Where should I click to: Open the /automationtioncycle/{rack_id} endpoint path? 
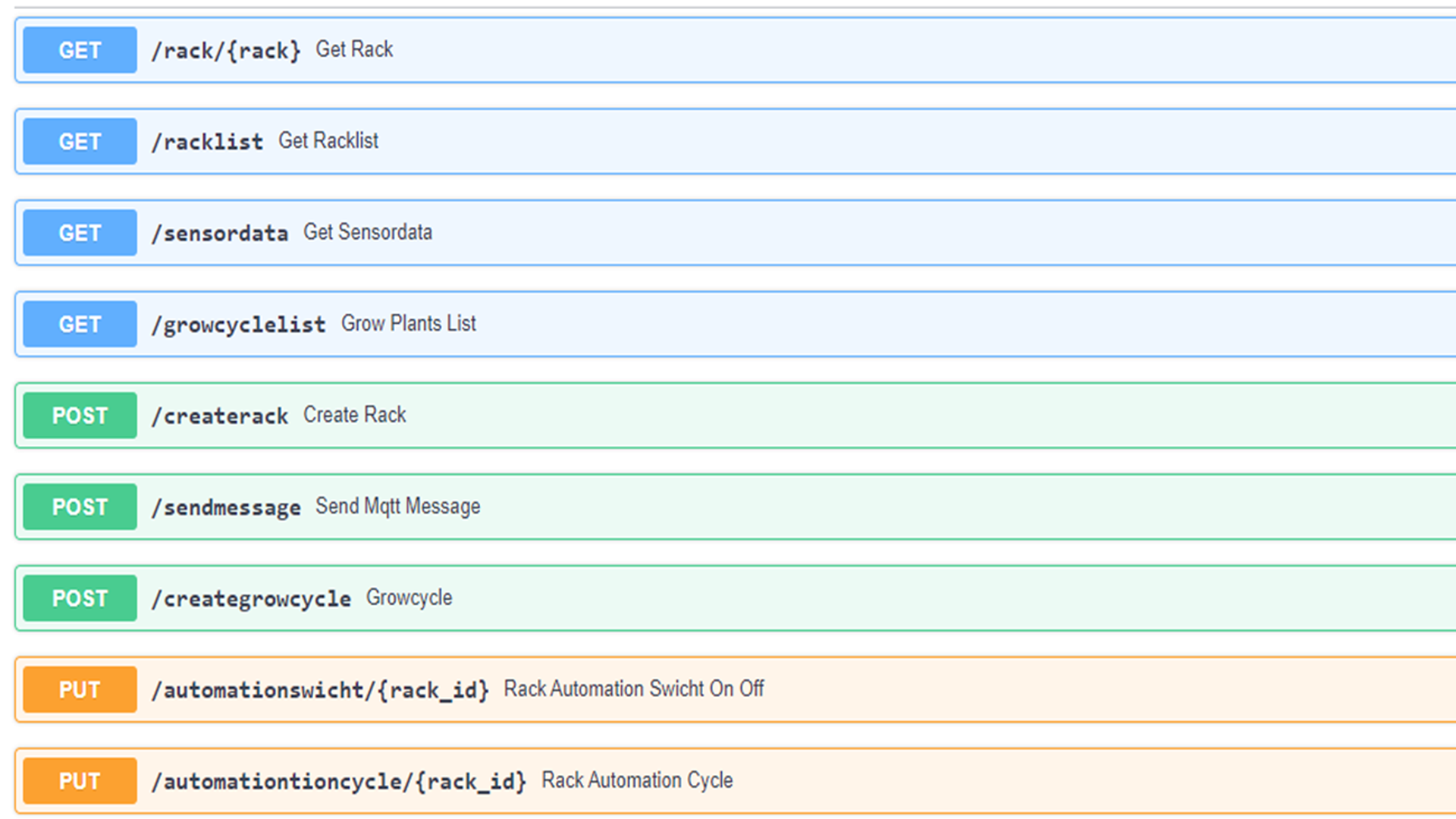[x=339, y=782]
